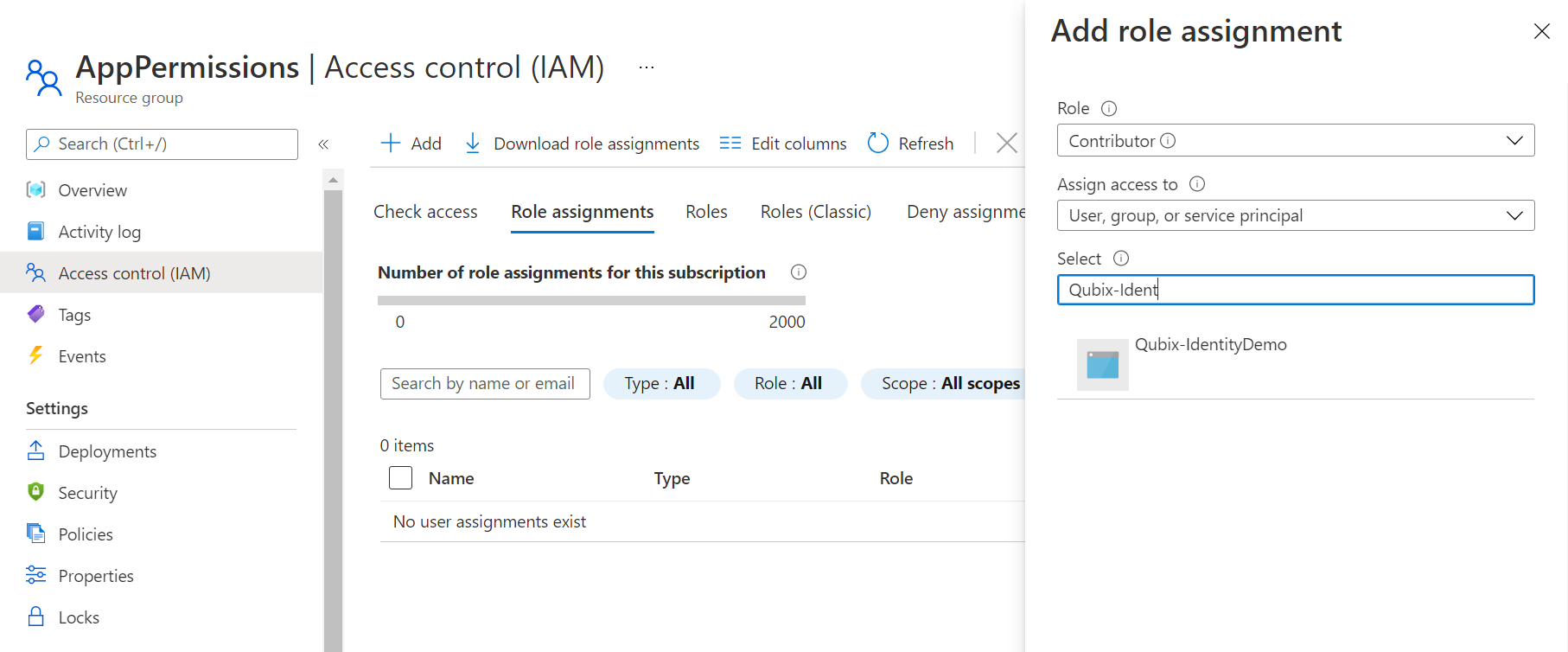Viewport: 1568px width, 652px height.
Task: Click the Edit columns list icon
Action: 730,143
